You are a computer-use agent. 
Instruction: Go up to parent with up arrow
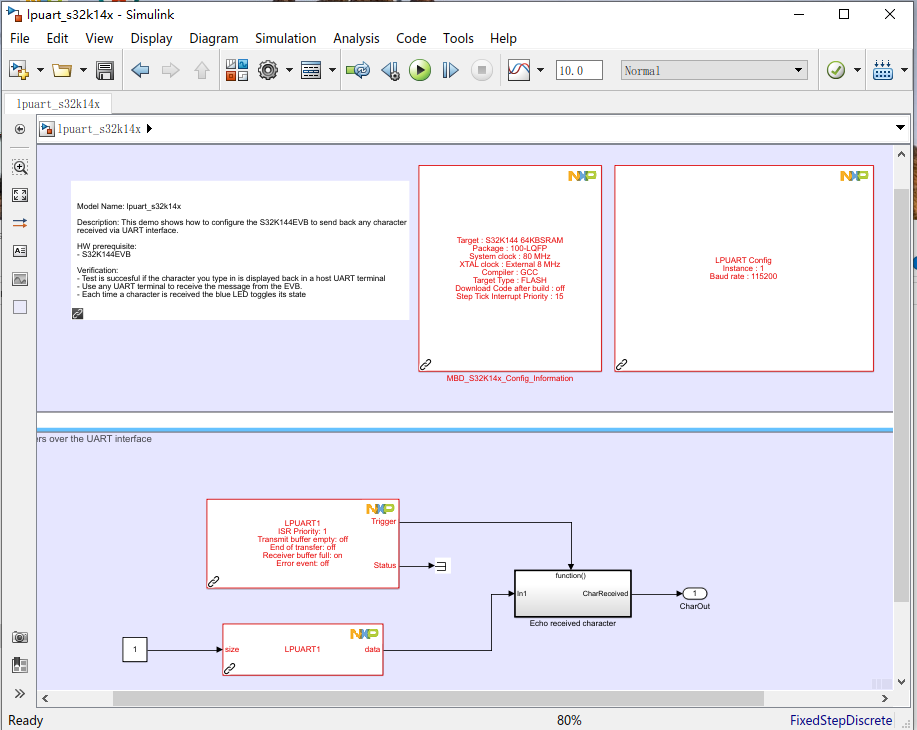click(x=202, y=70)
